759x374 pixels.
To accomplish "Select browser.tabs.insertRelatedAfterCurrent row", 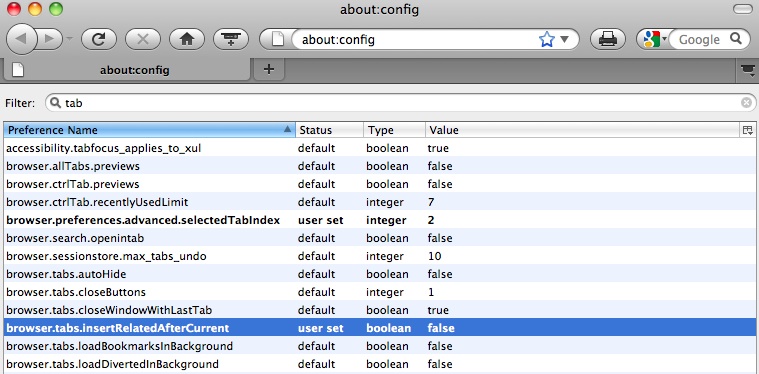I will 380,328.
